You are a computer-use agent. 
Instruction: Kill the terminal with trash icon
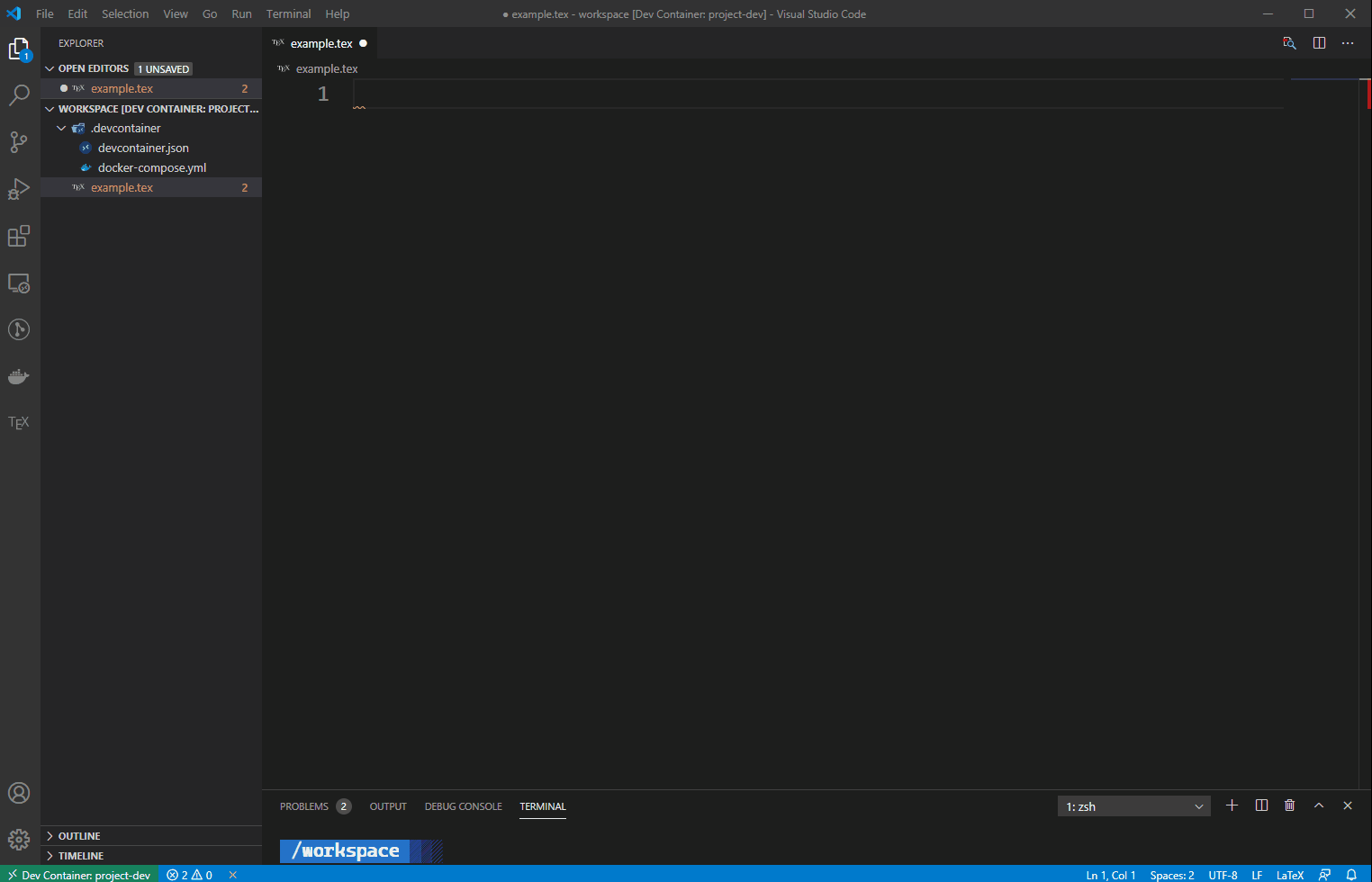click(1290, 805)
